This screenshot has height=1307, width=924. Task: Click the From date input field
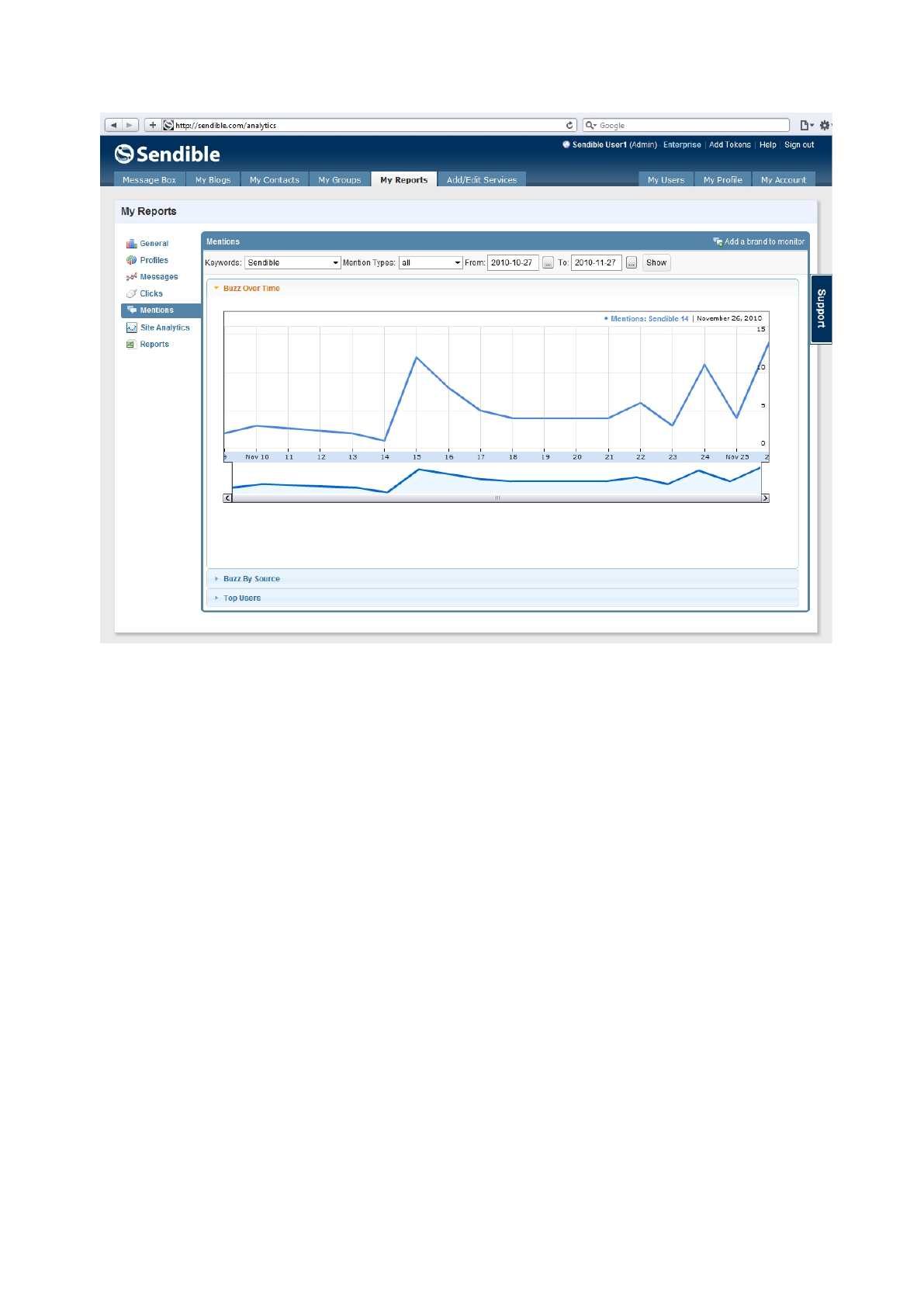(513, 263)
